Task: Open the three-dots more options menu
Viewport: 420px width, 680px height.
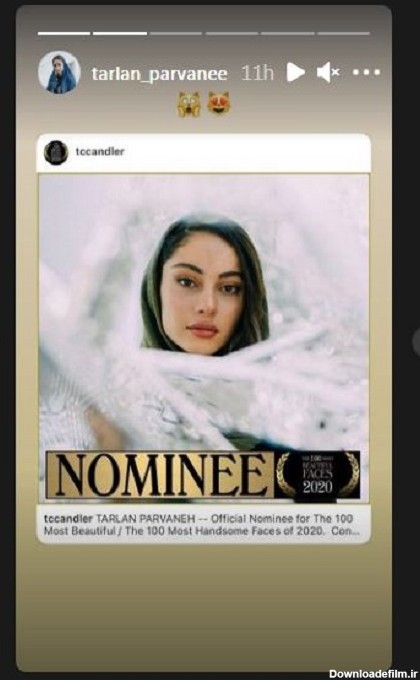Action: (x=366, y=72)
